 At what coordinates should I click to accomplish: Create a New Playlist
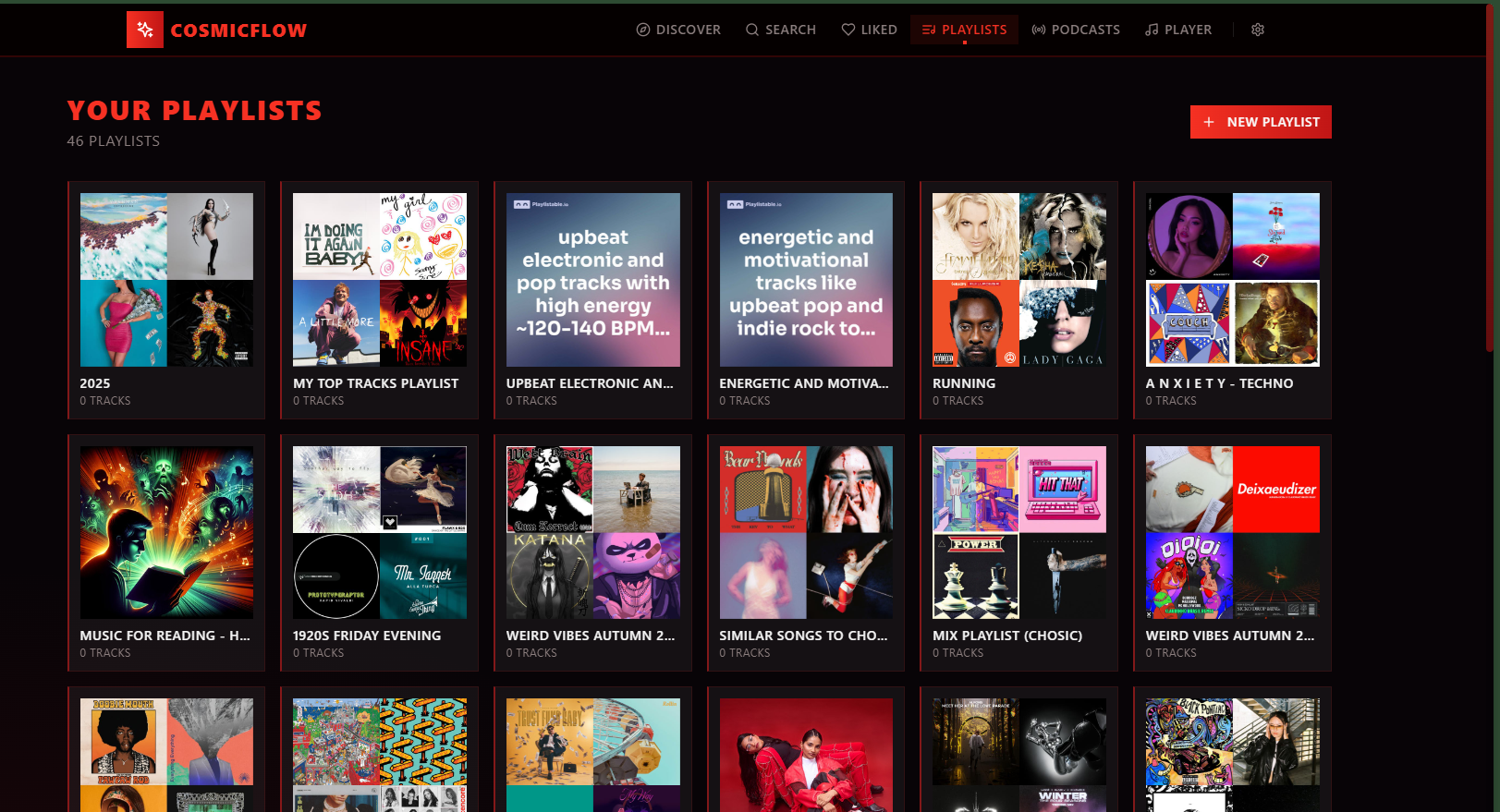[1261, 122]
